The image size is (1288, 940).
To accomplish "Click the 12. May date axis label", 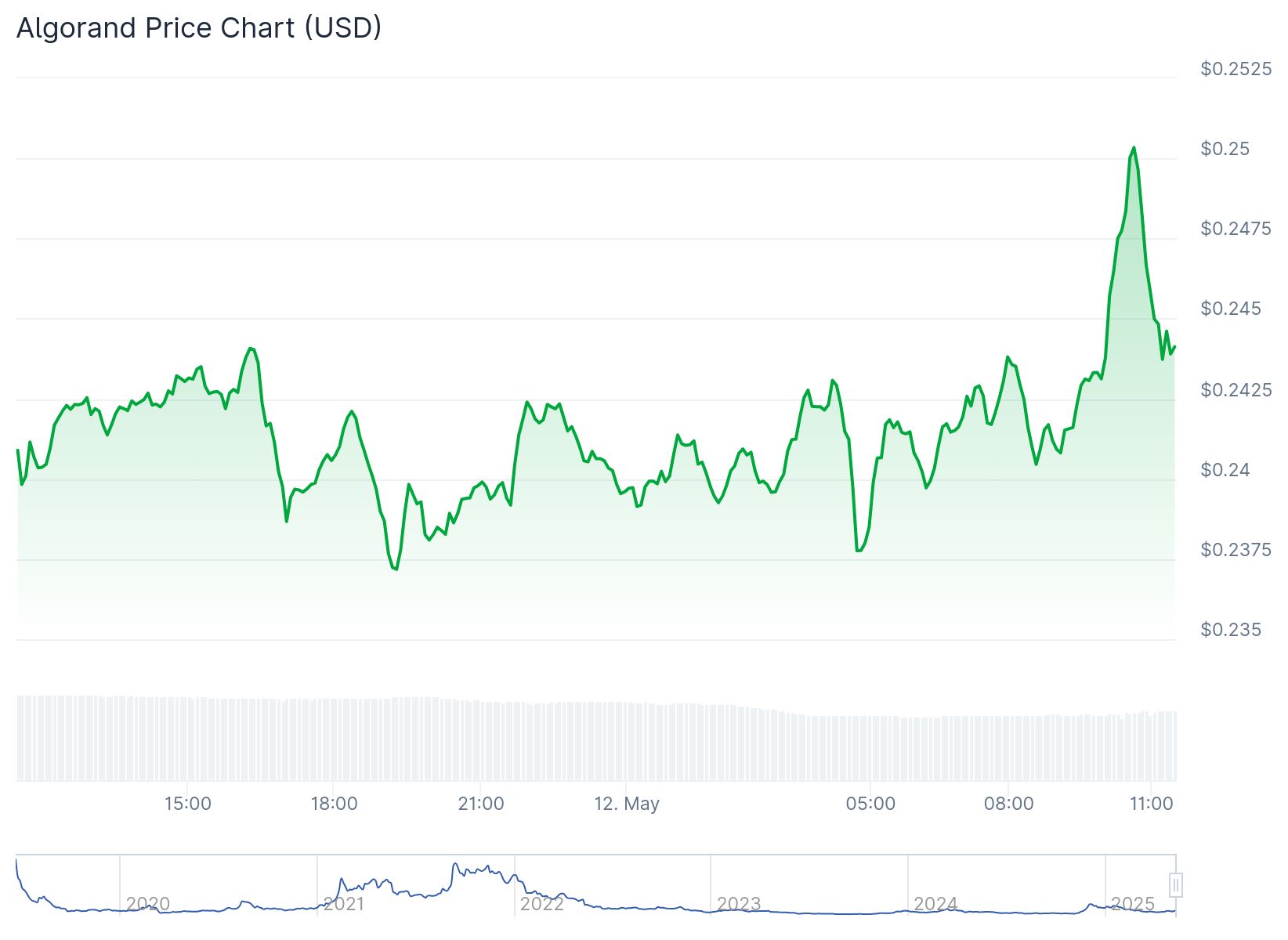I will click(627, 804).
